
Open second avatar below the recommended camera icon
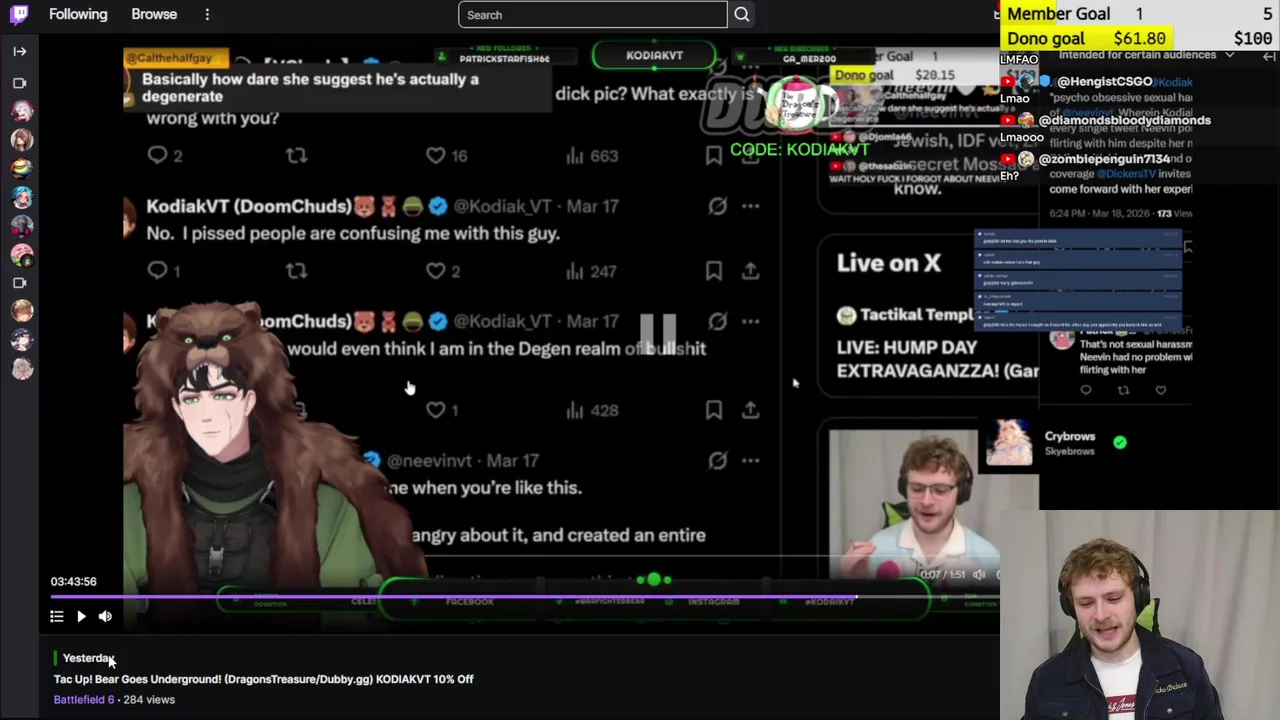[x=21, y=340]
